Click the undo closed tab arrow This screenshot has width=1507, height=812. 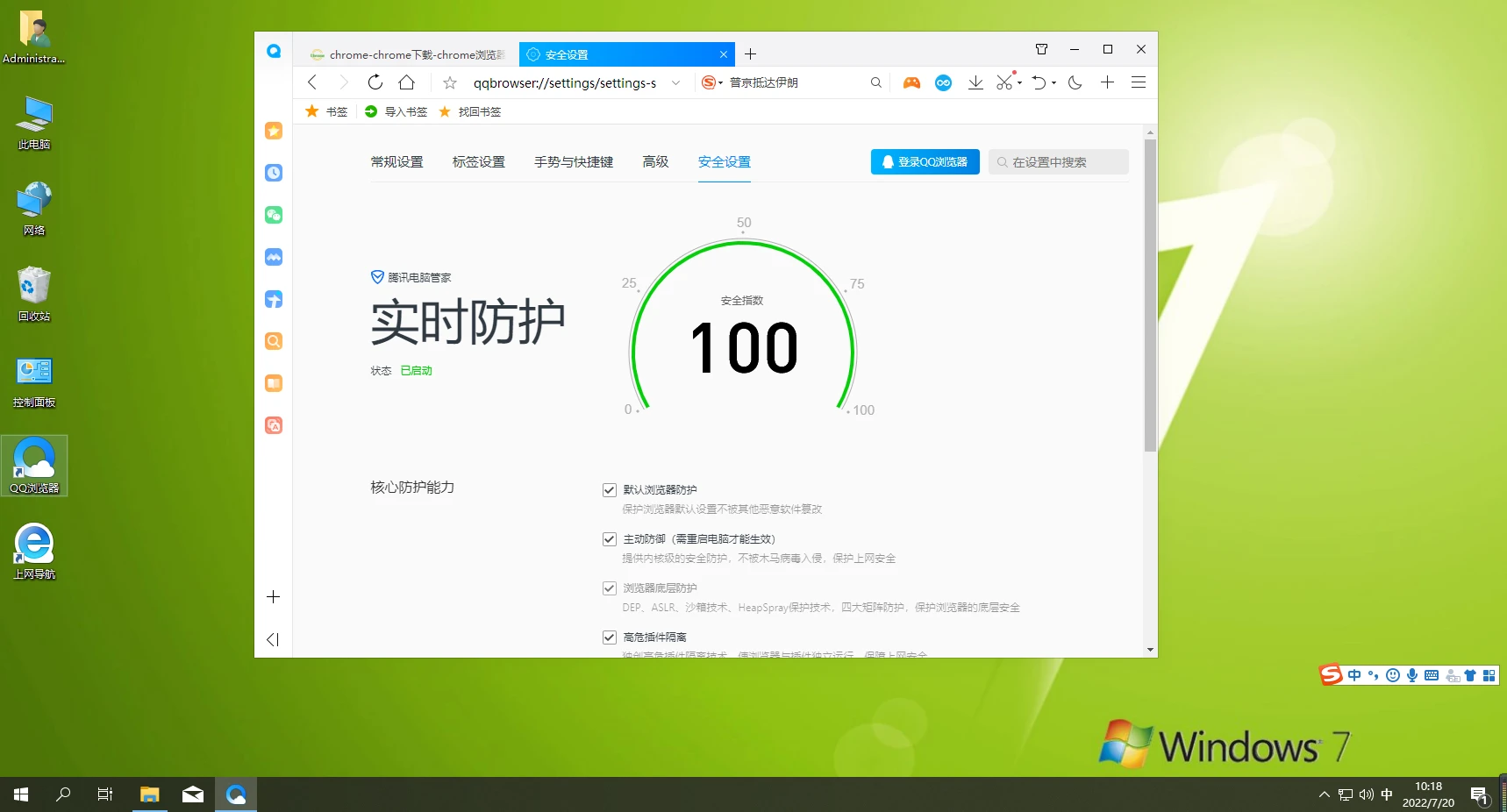(x=1039, y=82)
